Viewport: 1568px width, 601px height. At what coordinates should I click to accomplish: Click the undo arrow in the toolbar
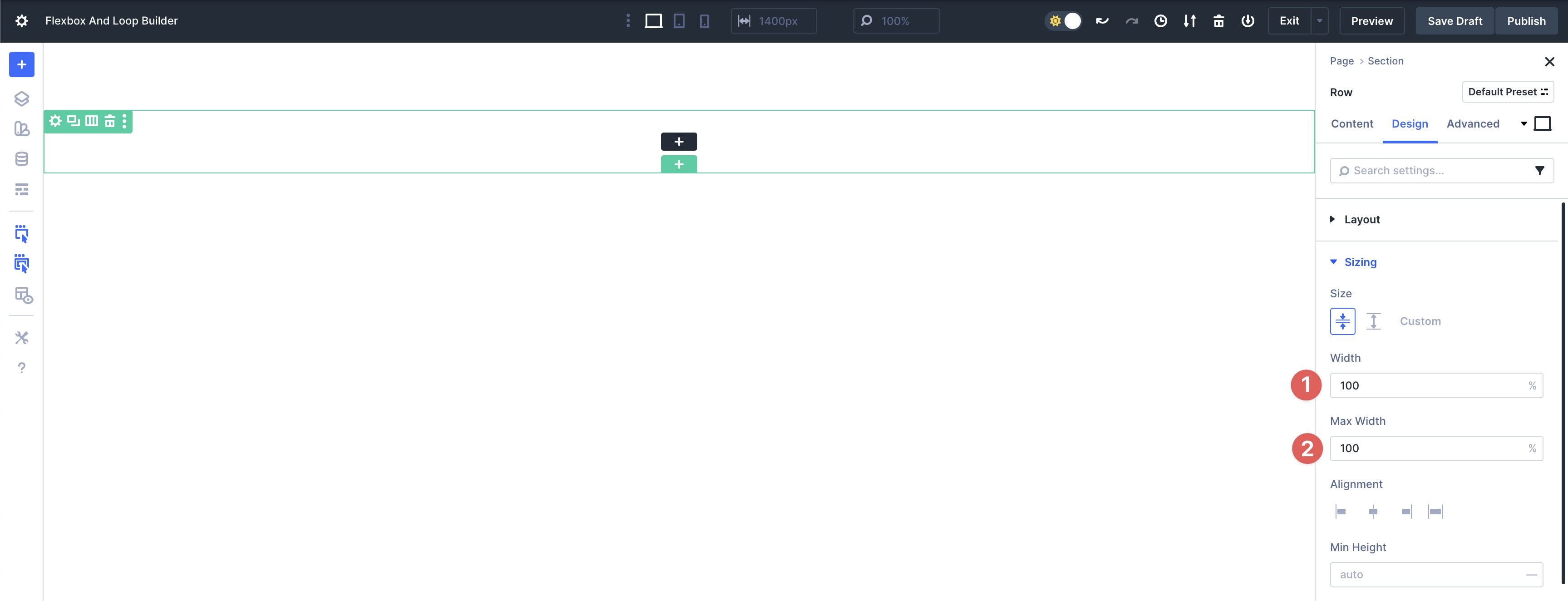1102,20
